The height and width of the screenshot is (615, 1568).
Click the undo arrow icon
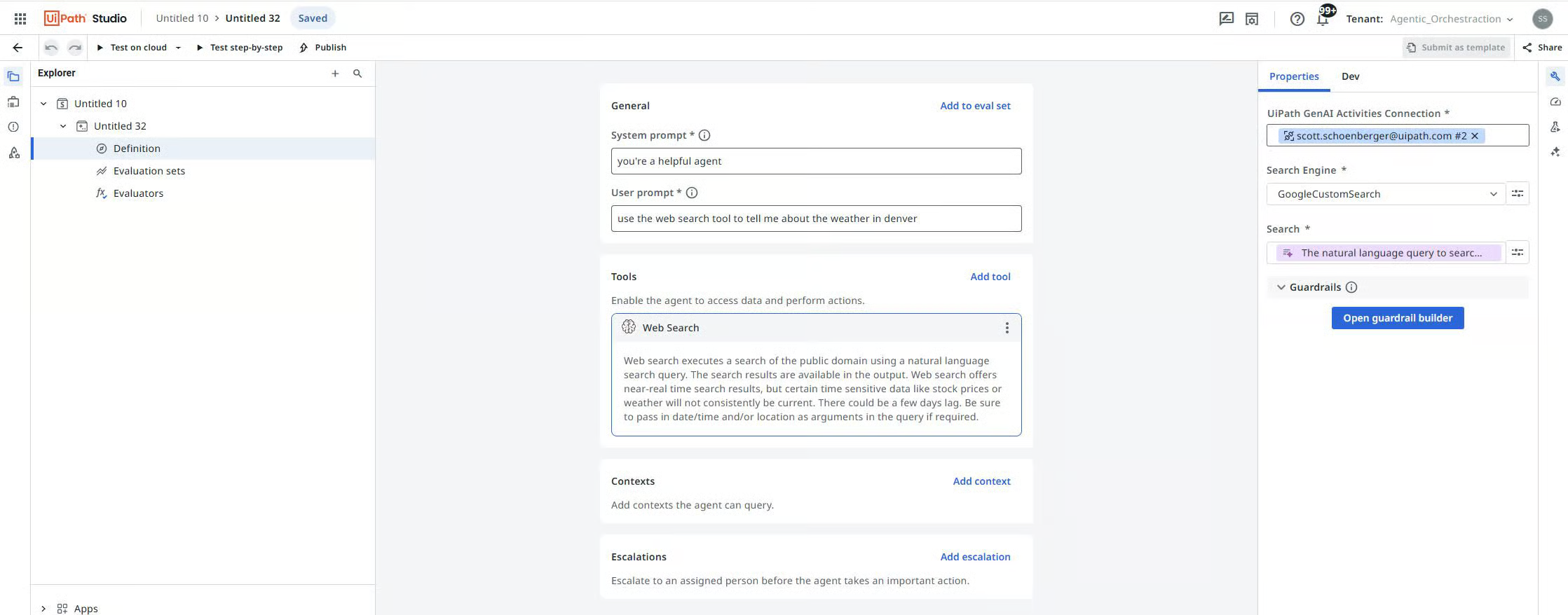(51, 48)
